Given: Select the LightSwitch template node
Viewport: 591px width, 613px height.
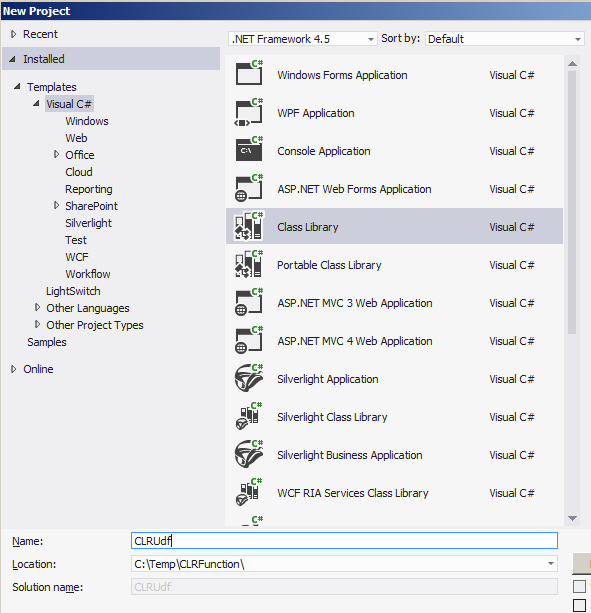Looking at the screenshot, I should pyautogui.click(x=73, y=291).
